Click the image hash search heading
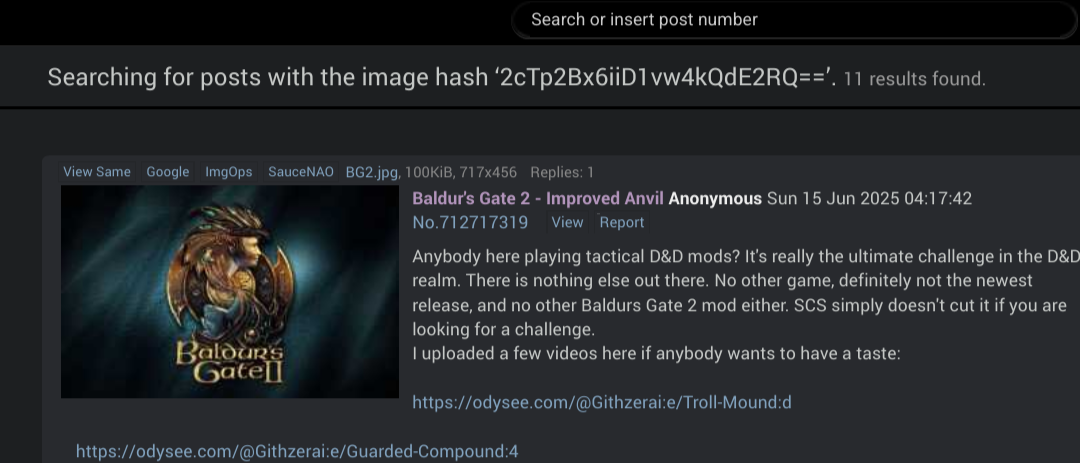Viewport: 1080px width, 463px height. tap(442, 78)
